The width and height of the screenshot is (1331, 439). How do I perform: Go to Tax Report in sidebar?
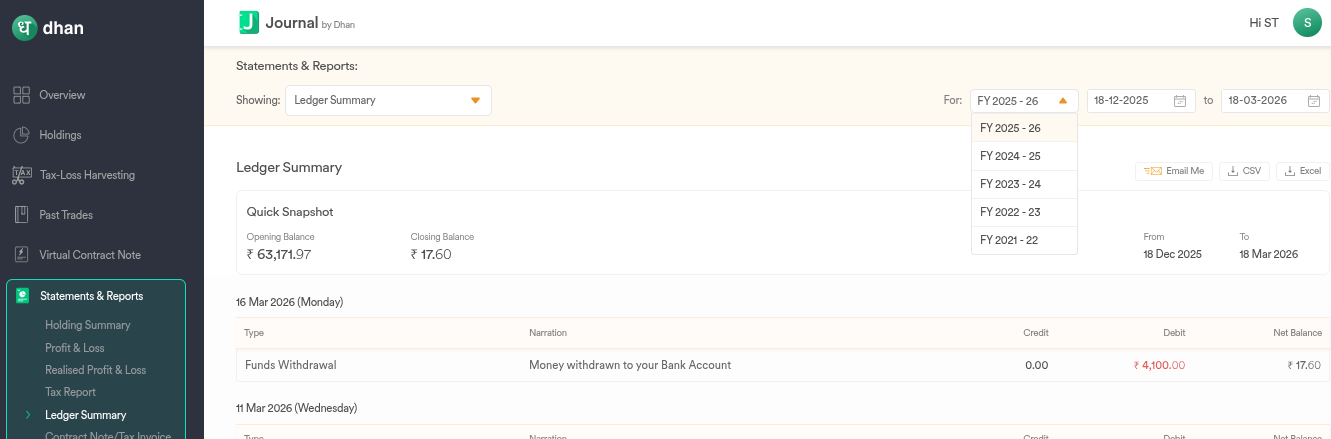pos(70,392)
